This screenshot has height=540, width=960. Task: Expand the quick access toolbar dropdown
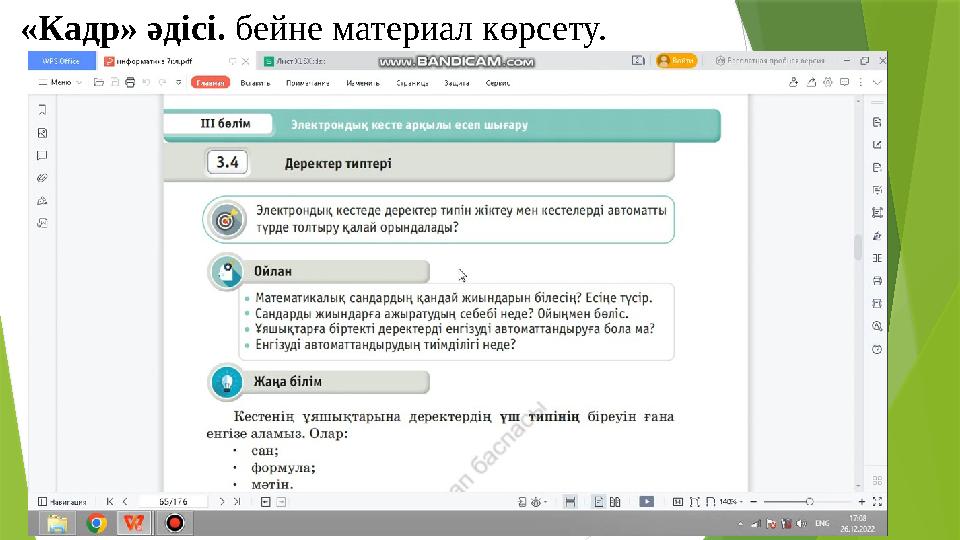[178, 82]
